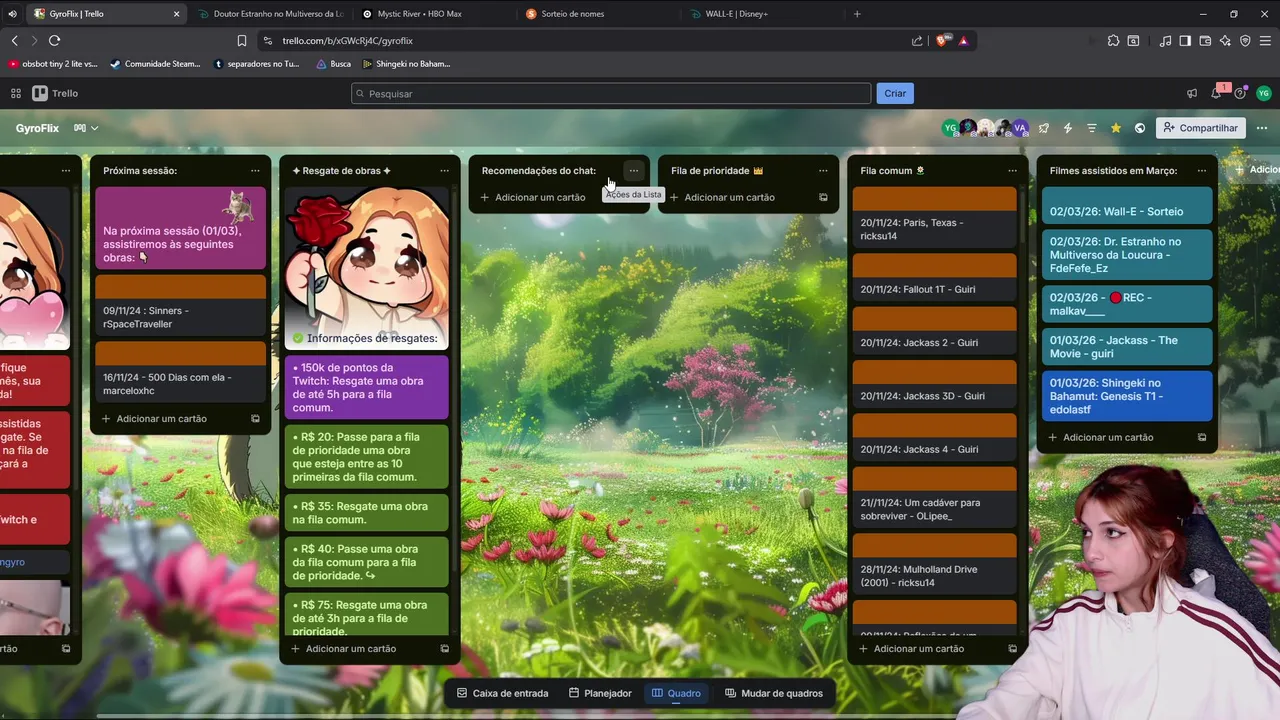Open card 28/11/24 Mulholland Drive

[934, 563]
